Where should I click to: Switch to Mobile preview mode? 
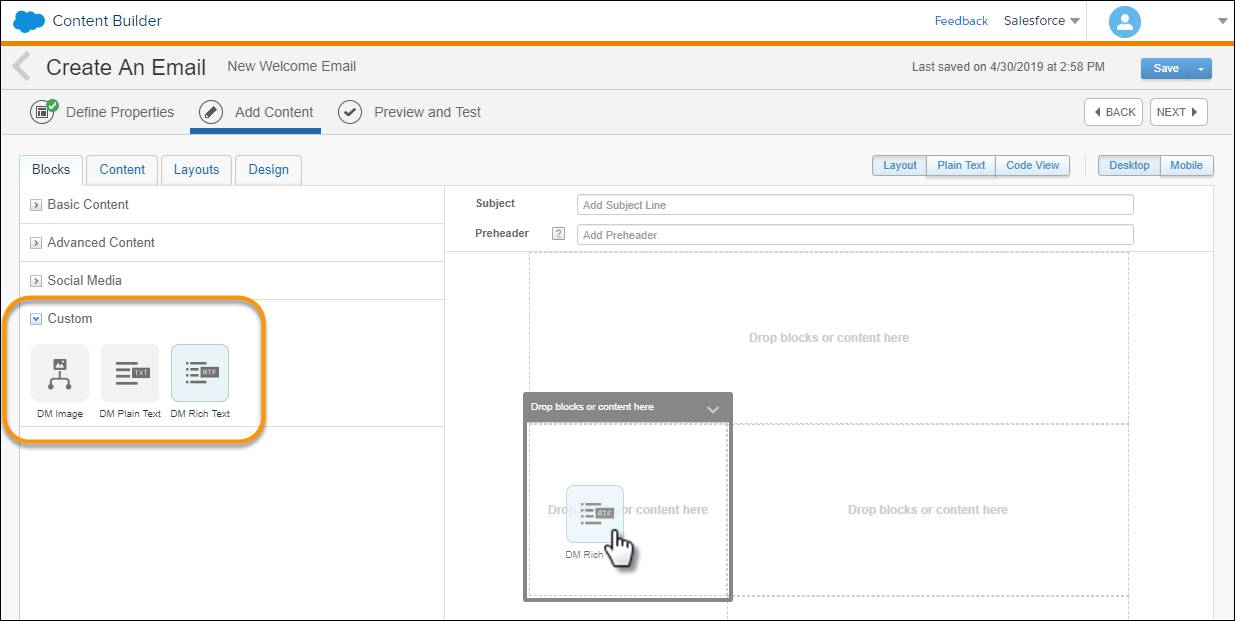click(x=1186, y=165)
